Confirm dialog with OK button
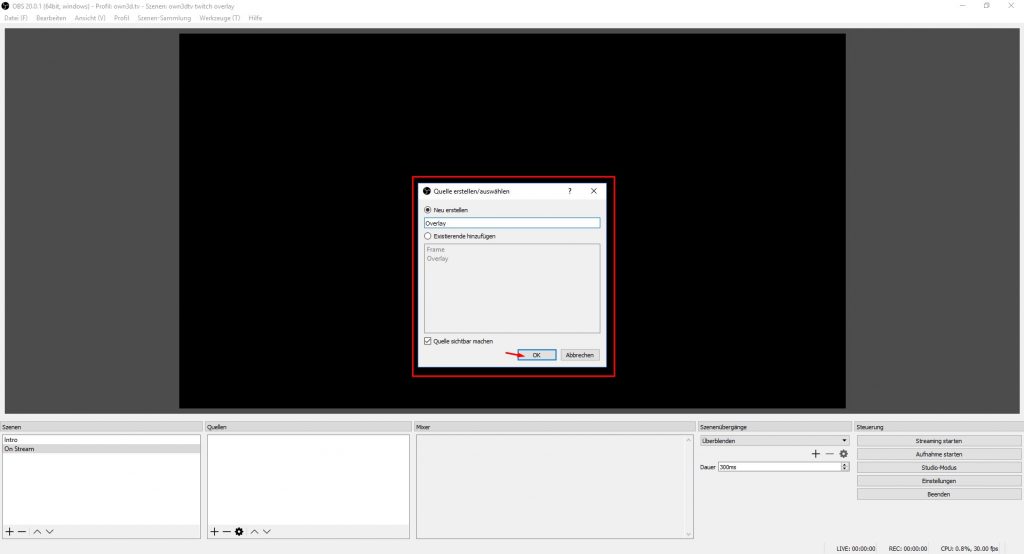The height and width of the screenshot is (554, 1024). click(536, 355)
